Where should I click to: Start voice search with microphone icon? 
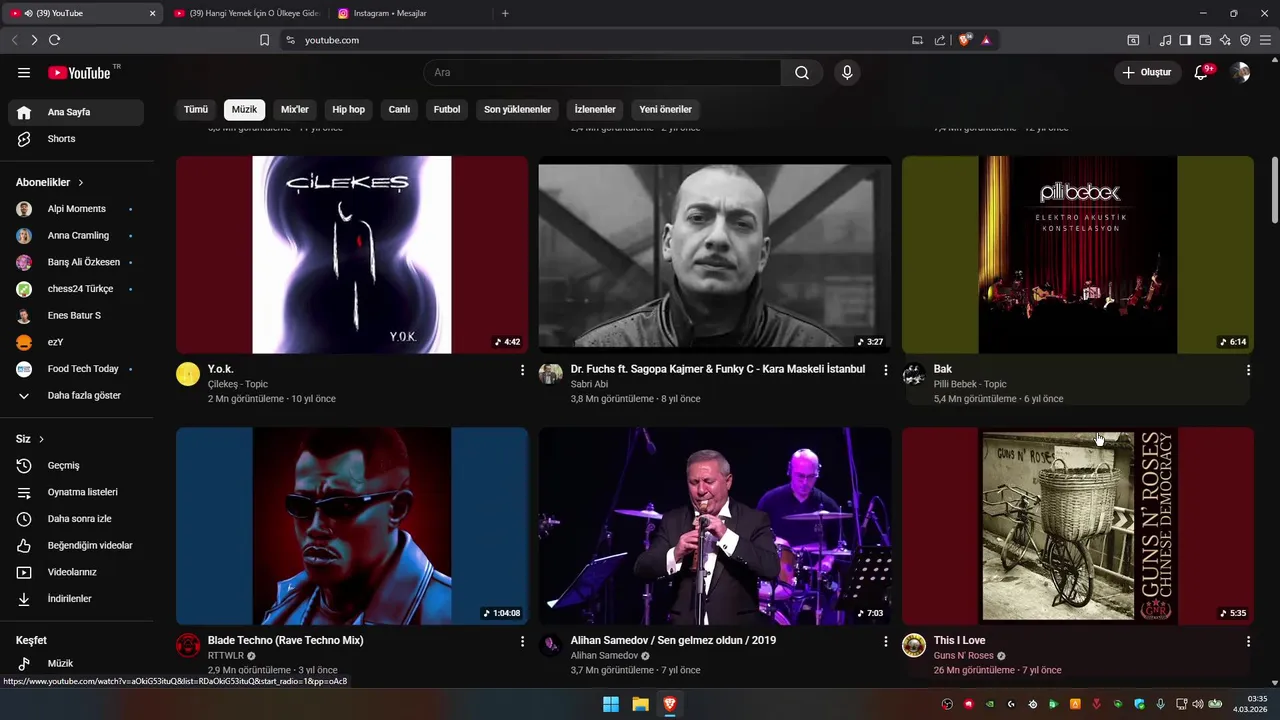click(847, 73)
